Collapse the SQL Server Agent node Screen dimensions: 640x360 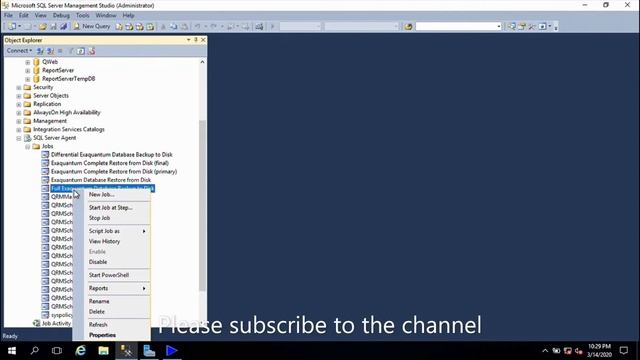(19, 138)
